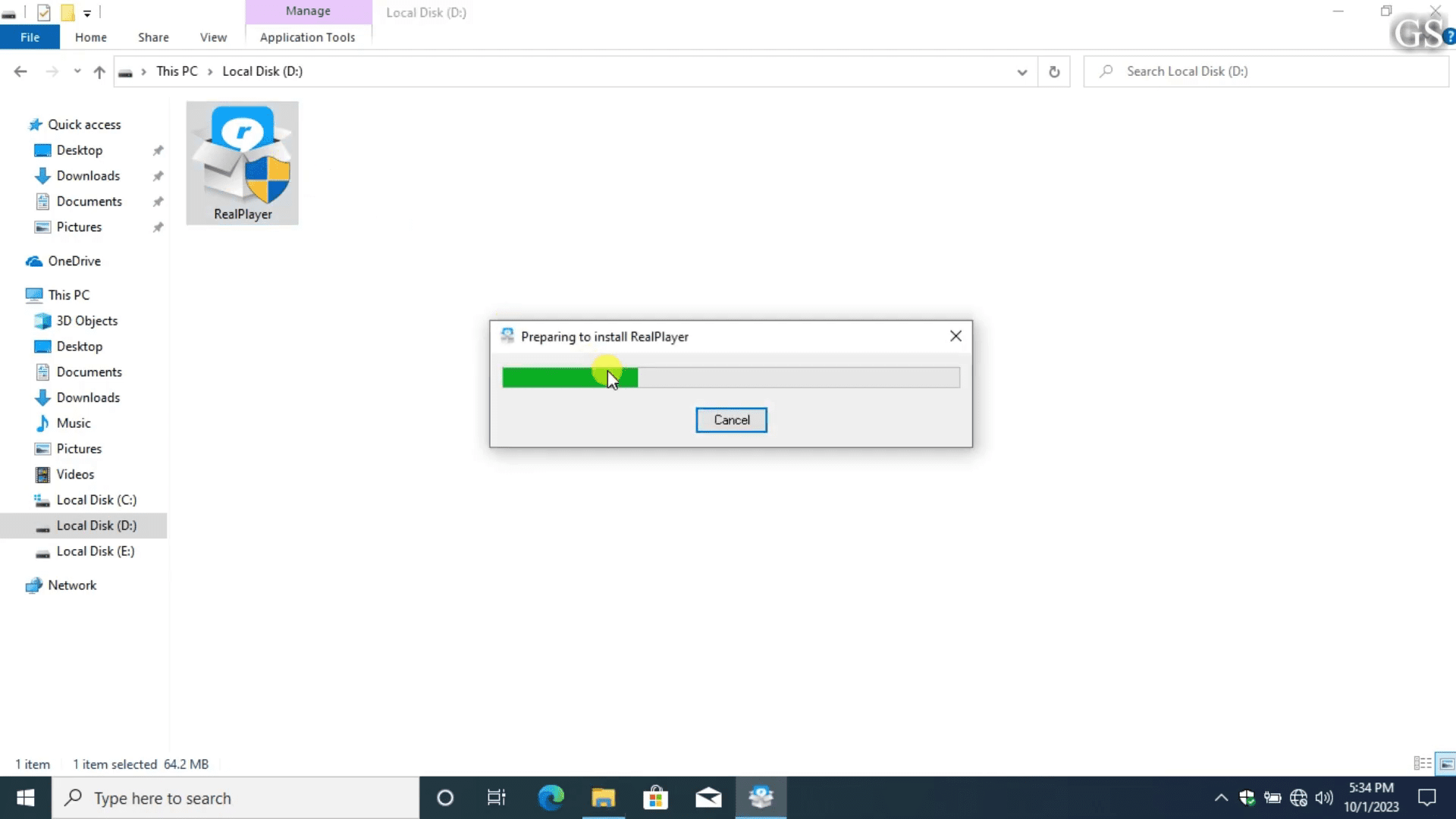Open Desktop under Quick access
This screenshot has height=819, width=1456.
[x=79, y=150]
